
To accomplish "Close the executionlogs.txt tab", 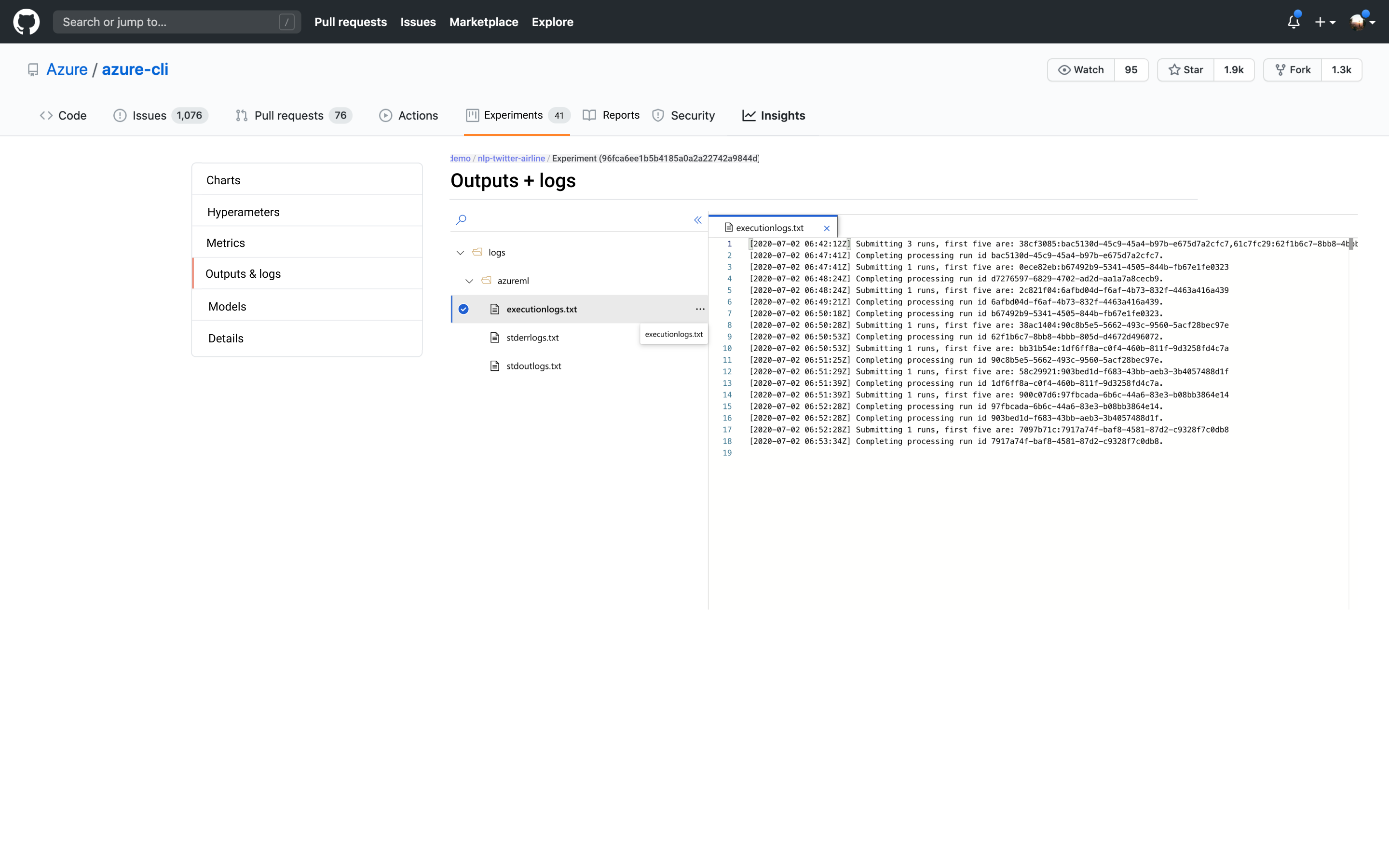I will tap(827, 229).
